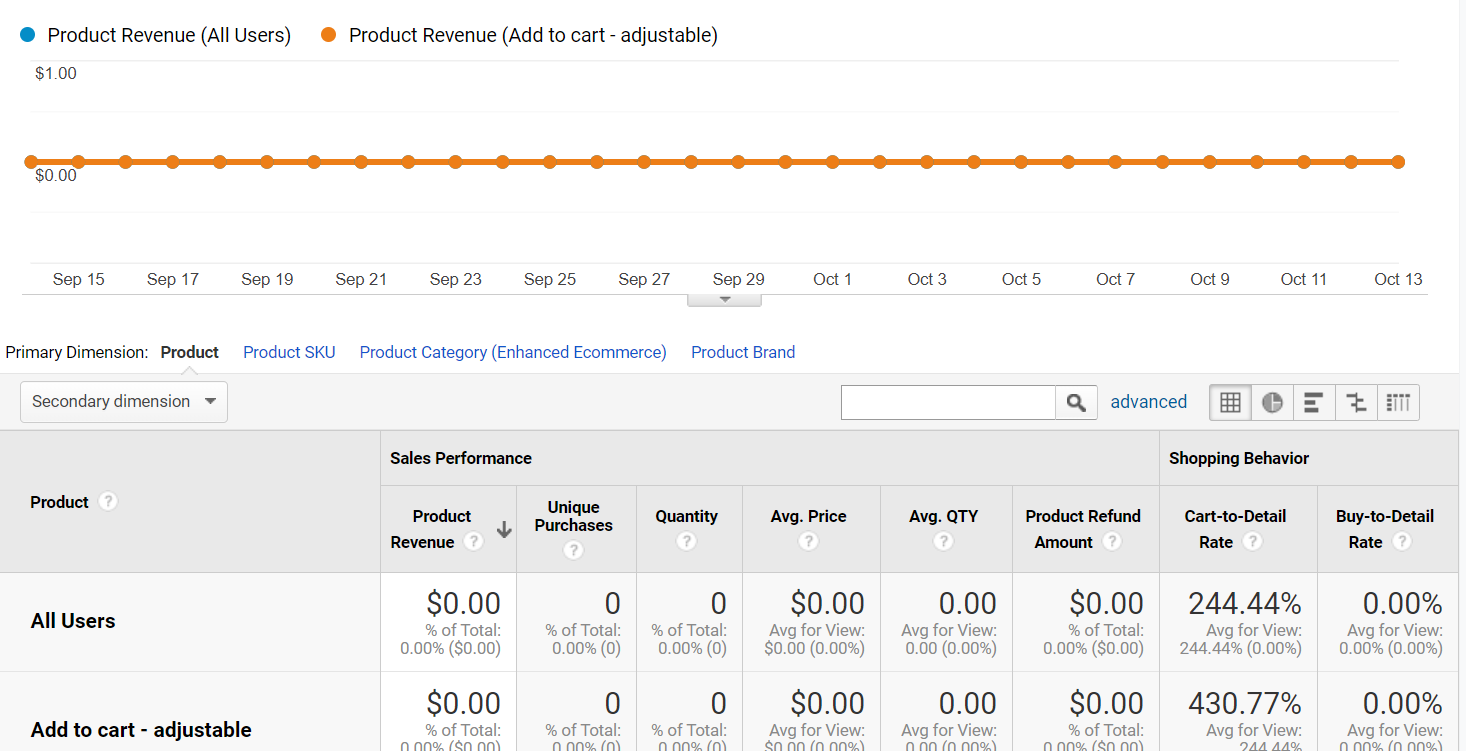Viewport: 1466px width, 751px height.
Task: Click Product Revenue (Add to cart - adjustable) legend
Action: click(533, 35)
